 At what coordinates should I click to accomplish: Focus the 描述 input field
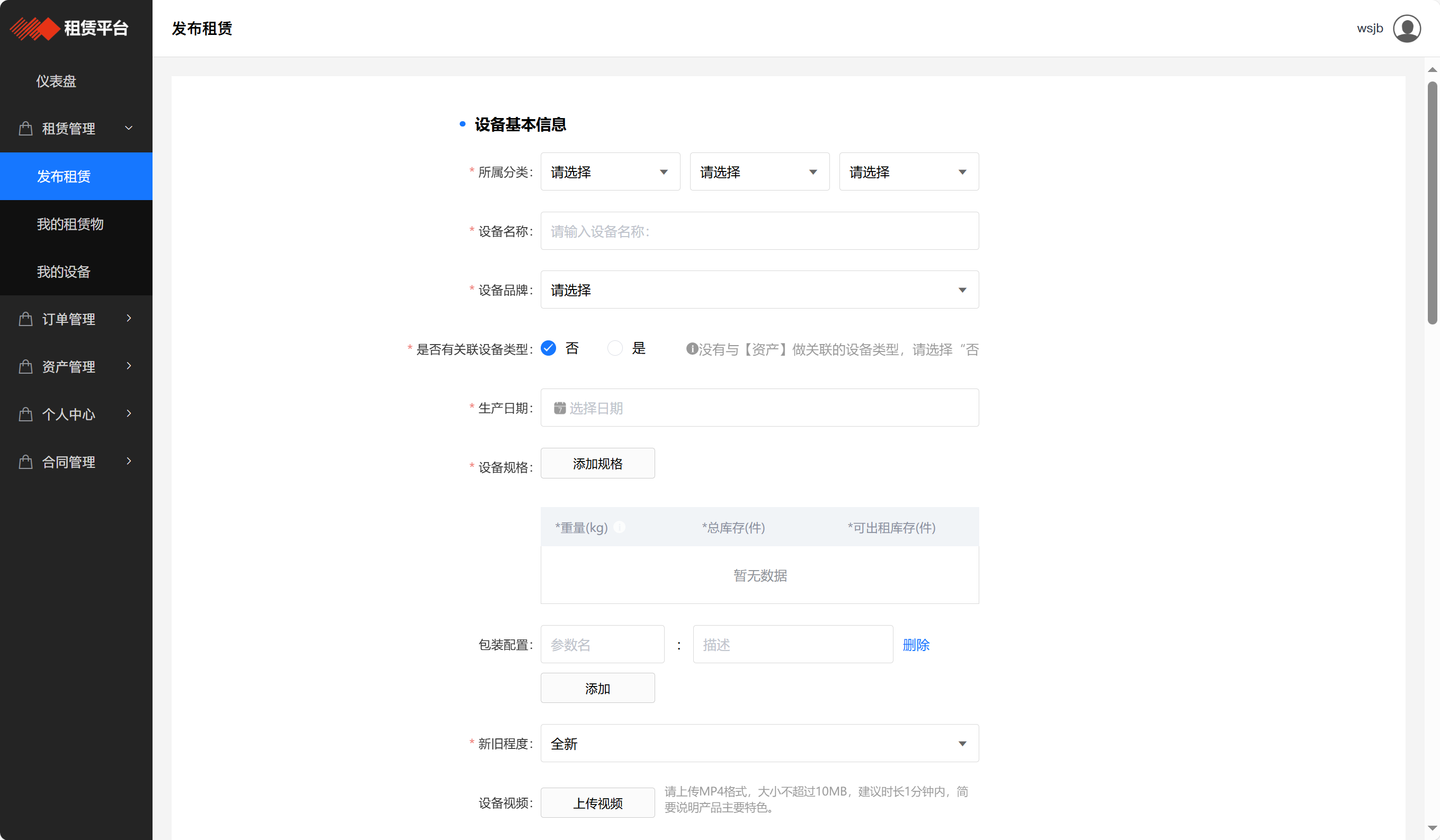pyautogui.click(x=793, y=645)
